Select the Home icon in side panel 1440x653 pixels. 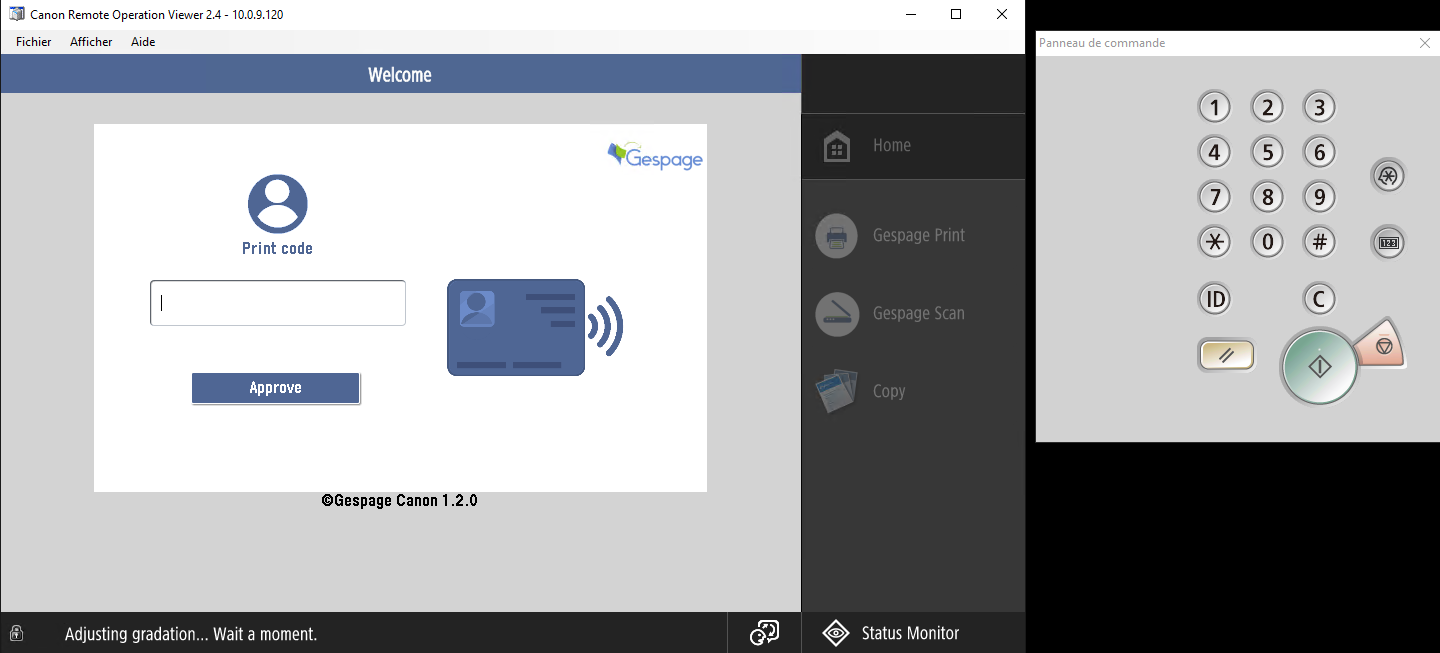point(837,146)
